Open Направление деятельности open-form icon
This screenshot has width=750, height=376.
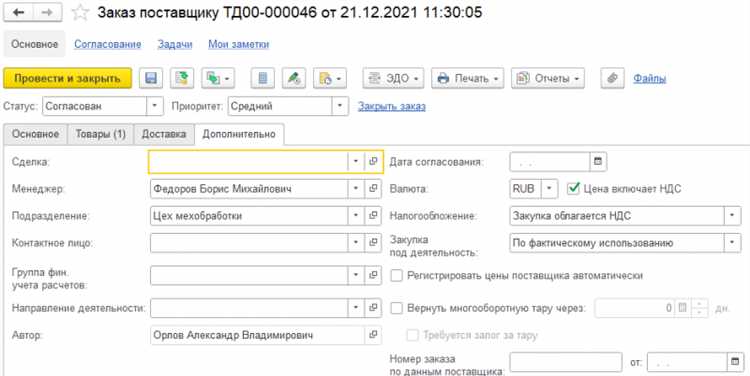coord(373,308)
